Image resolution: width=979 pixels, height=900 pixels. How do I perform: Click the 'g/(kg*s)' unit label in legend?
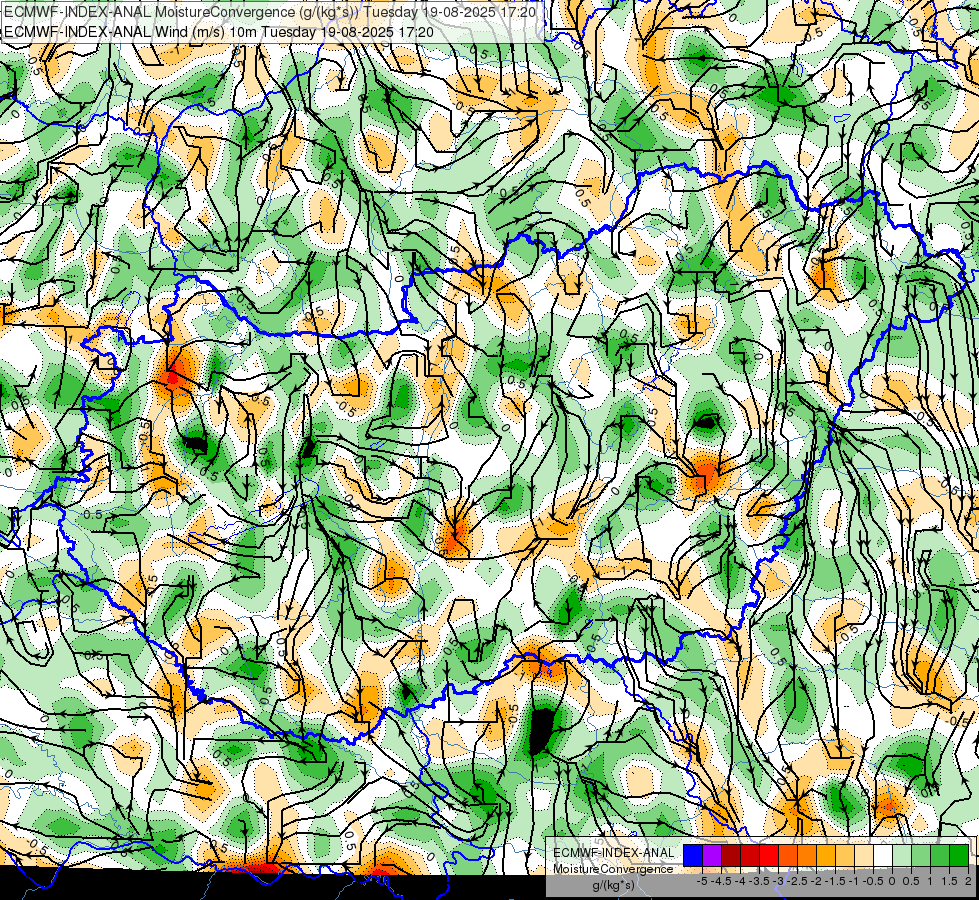(613, 885)
